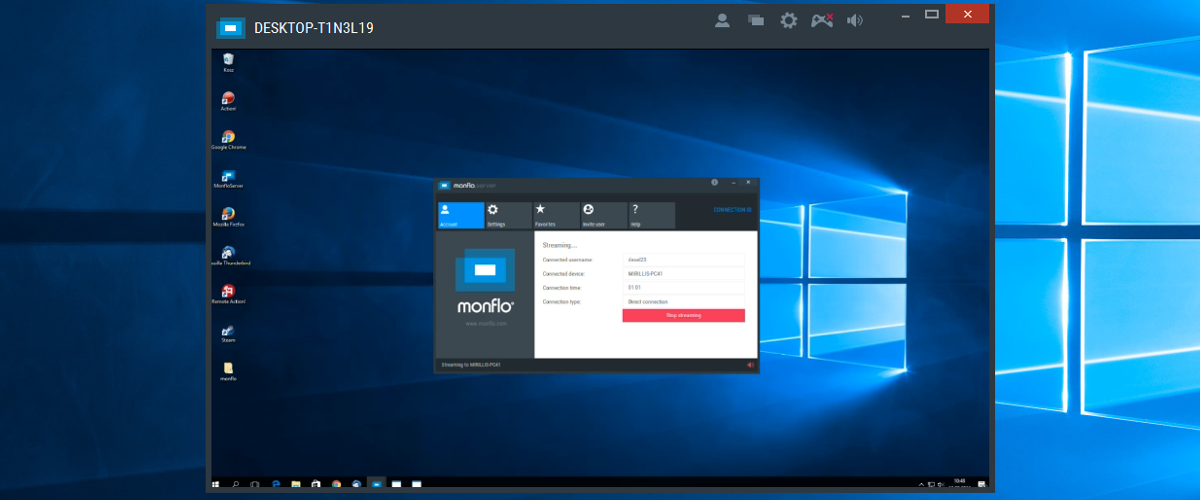The image size is (1200, 500).
Task: Select Mozilla Firefox desktop shortcut
Action: point(228,216)
